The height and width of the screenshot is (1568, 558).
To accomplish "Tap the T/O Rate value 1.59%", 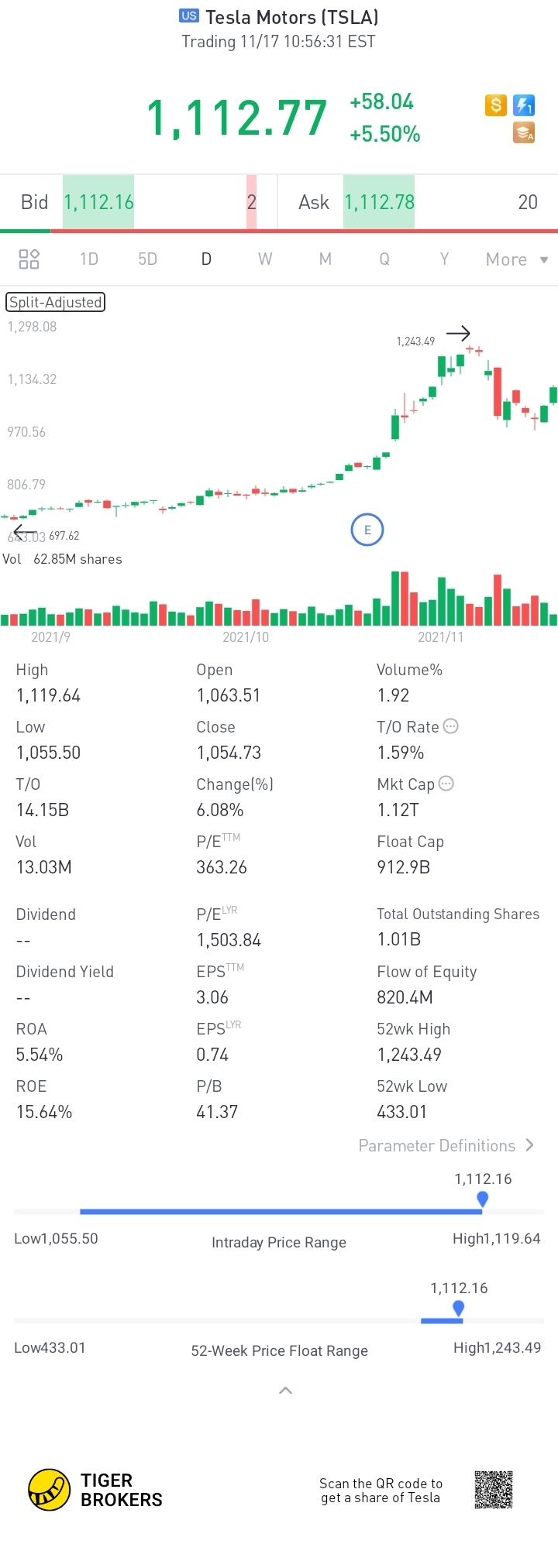I will pyautogui.click(x=401, y=753).
